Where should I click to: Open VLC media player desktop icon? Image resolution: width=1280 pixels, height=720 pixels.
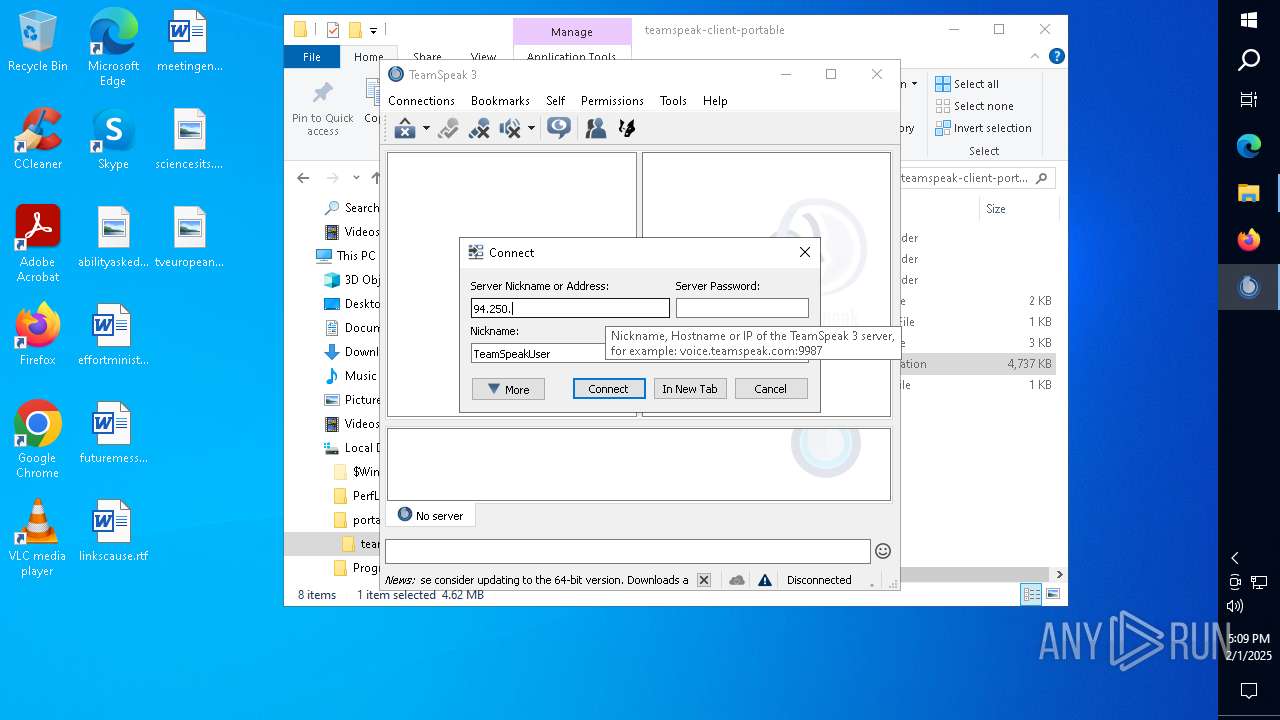click(38, 538)
